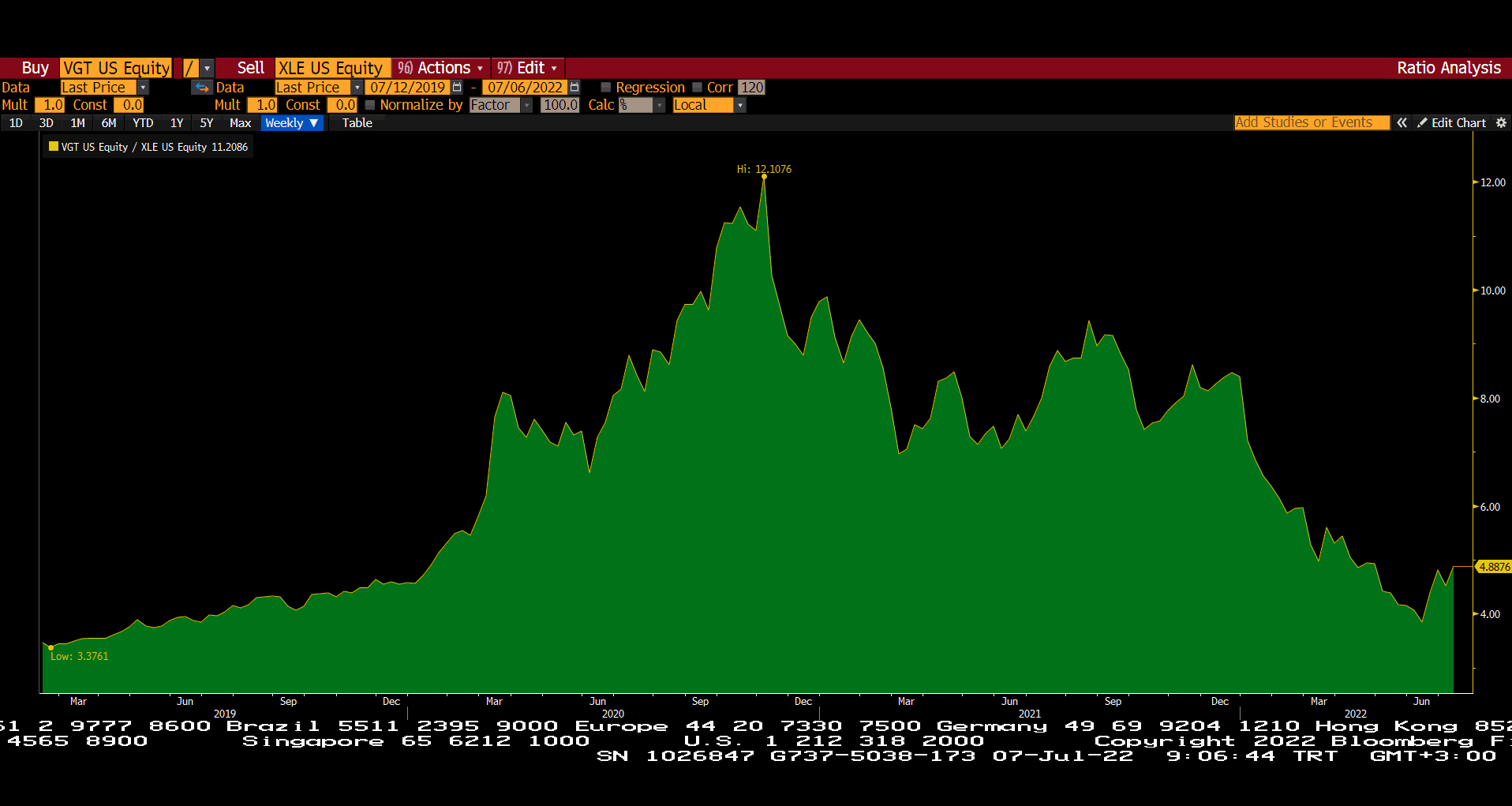This screenshot has height=806, width=1512.
Task: Select the 6M range tab
Action: [109, 122]
